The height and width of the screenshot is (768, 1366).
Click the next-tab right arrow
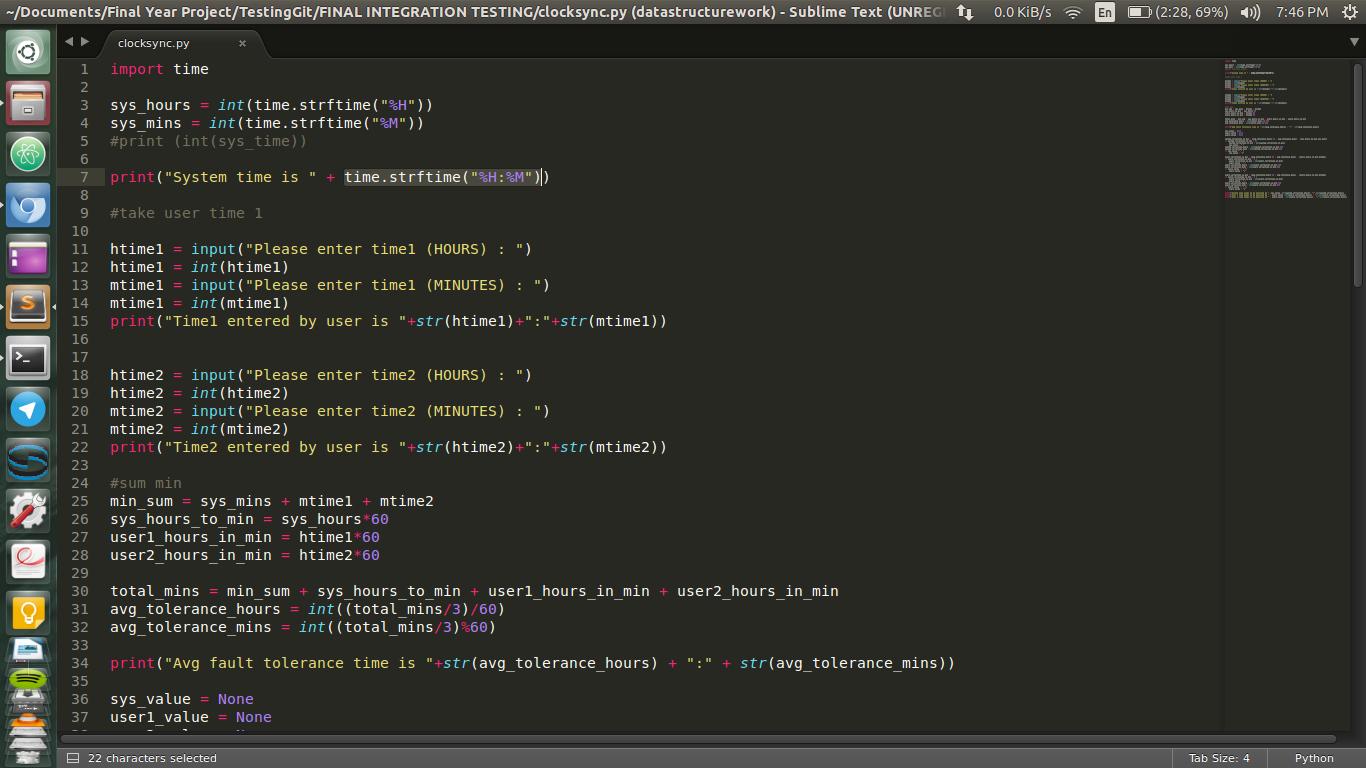(x=85, y=42)
